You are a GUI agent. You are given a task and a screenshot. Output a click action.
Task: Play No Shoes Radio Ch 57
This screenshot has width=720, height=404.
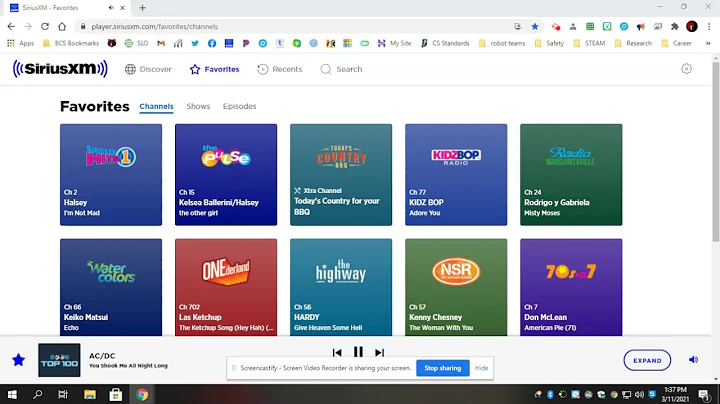click(456, 287)
